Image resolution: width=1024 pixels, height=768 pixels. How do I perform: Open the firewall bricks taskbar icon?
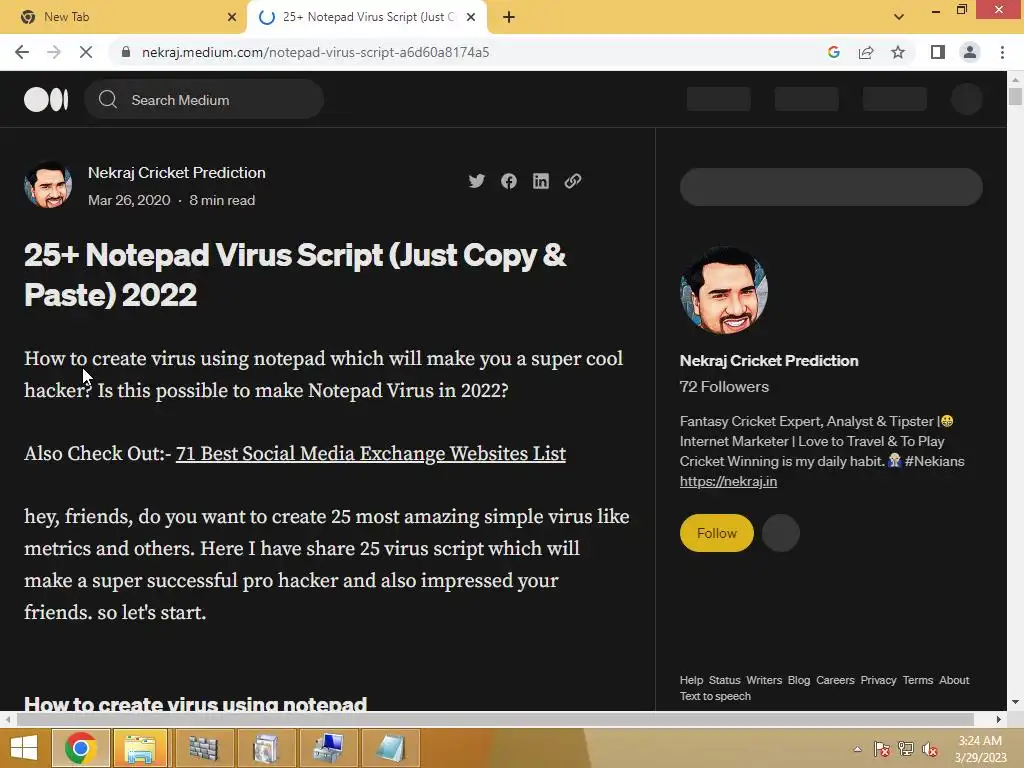pyautogui.click(x=203, y=748)
